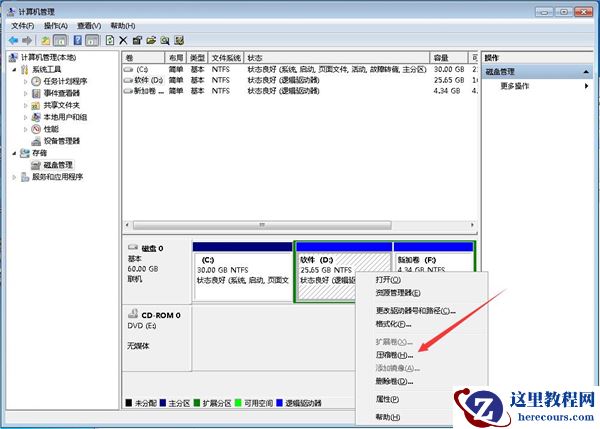Screen dimensions: 600x429
Task: Click the Forward arrow toolbar icon
Action: point(27,40)
